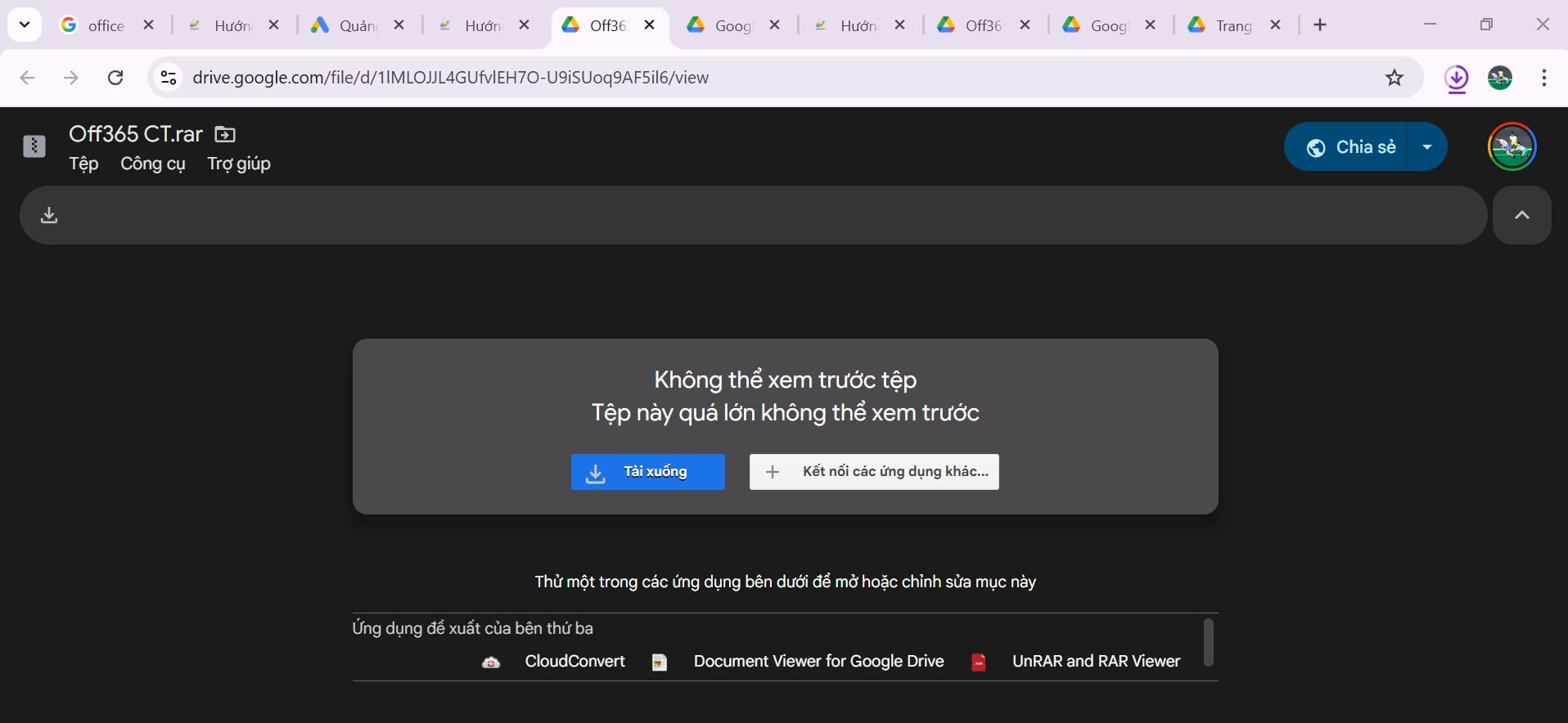Expand the Chia sẻ dropdown arrow

point(1427,147)
